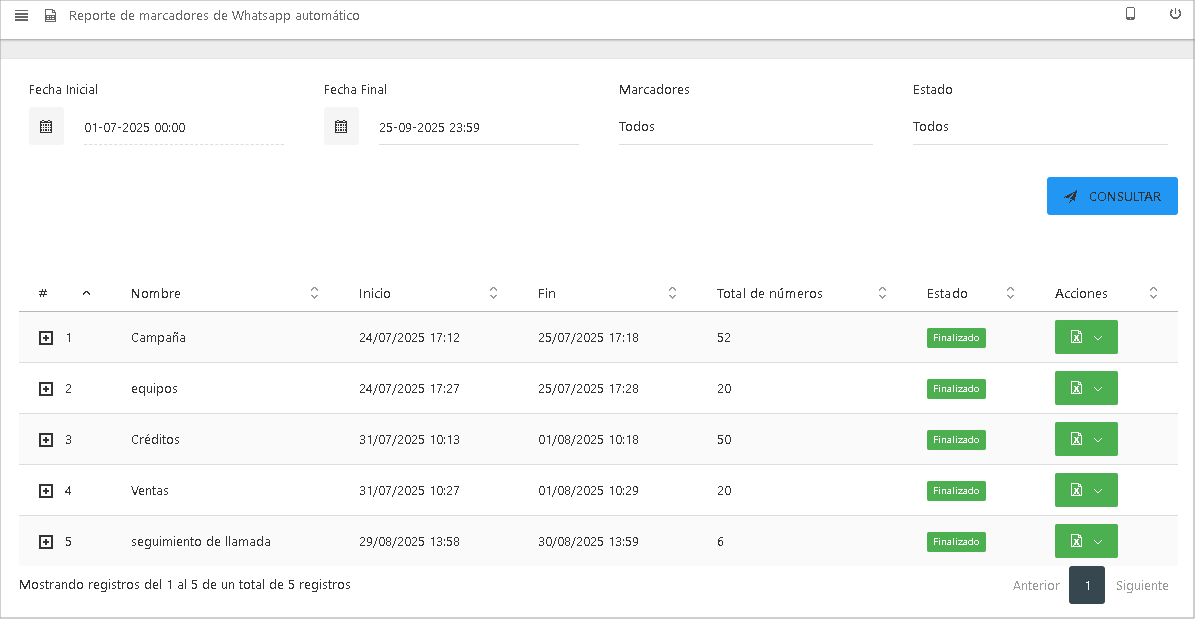Open the Marcadores dropdown
The image size is (1195, 619).
point(745,127)
